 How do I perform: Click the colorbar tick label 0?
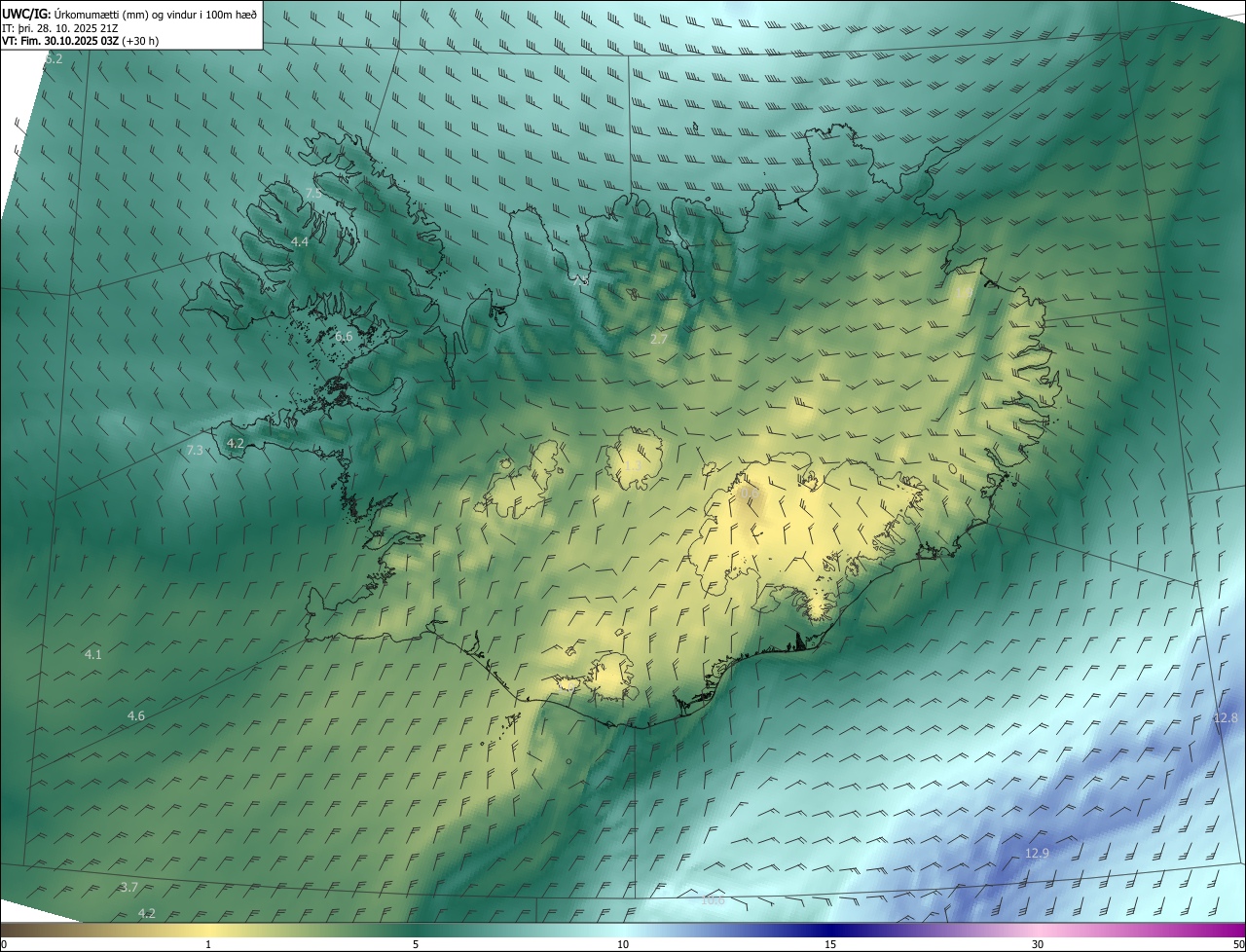(3, 945)
